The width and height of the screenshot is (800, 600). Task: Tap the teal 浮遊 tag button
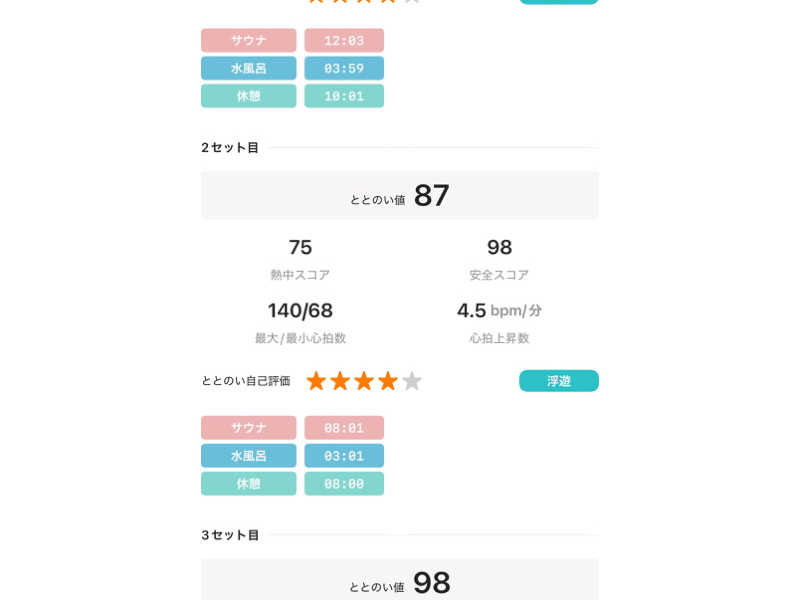[559, 381]
